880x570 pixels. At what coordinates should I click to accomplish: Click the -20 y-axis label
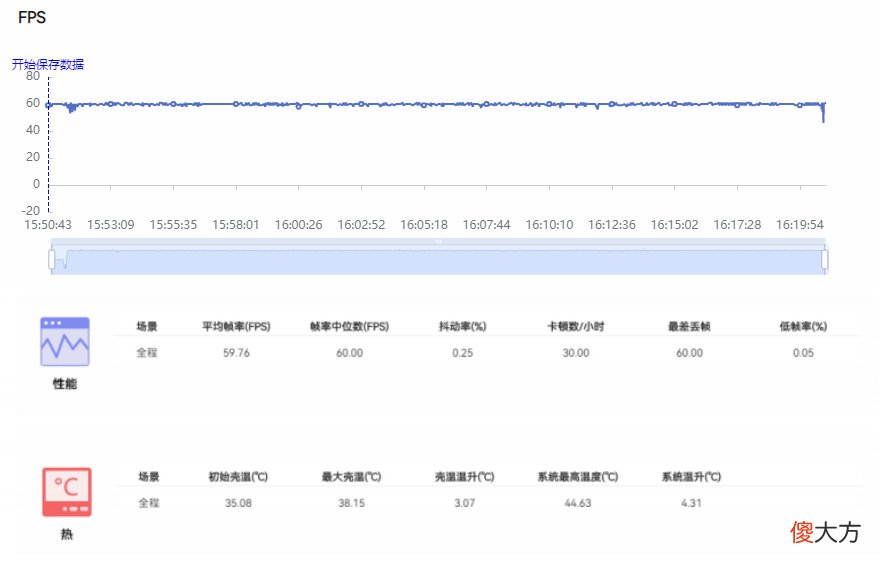coord(31,211)
